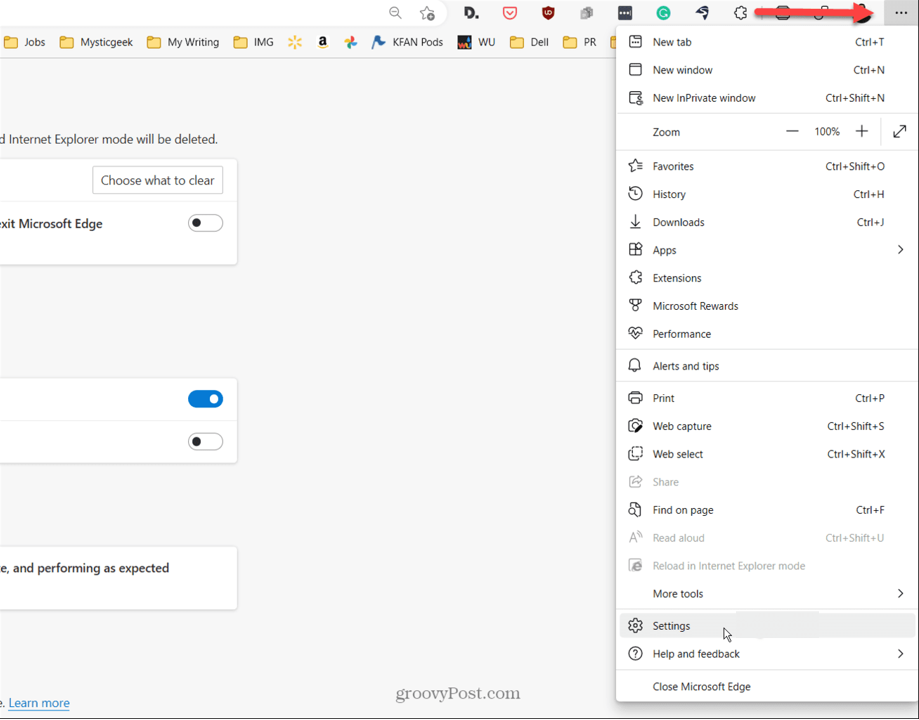Open the uBlock Origin shield extension
Image resolution: width=919 pixels, height=720 pixels.
pyautogui.click(x=548, y=13)
